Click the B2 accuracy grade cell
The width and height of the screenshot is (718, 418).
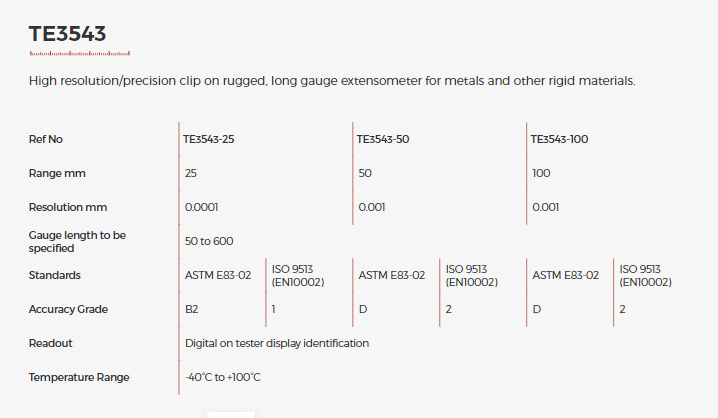pos(191,309)
